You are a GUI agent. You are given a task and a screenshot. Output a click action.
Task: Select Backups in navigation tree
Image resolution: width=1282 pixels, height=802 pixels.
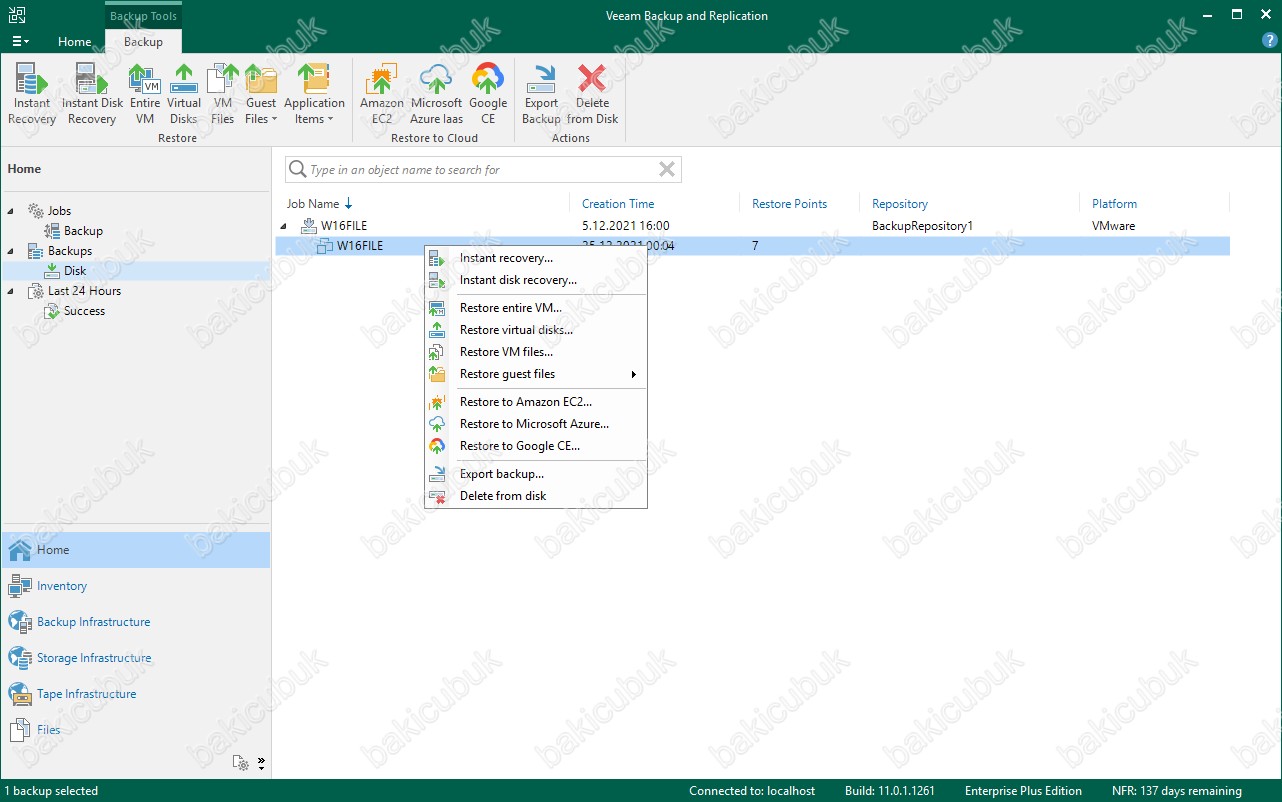(x=69, y=251)
